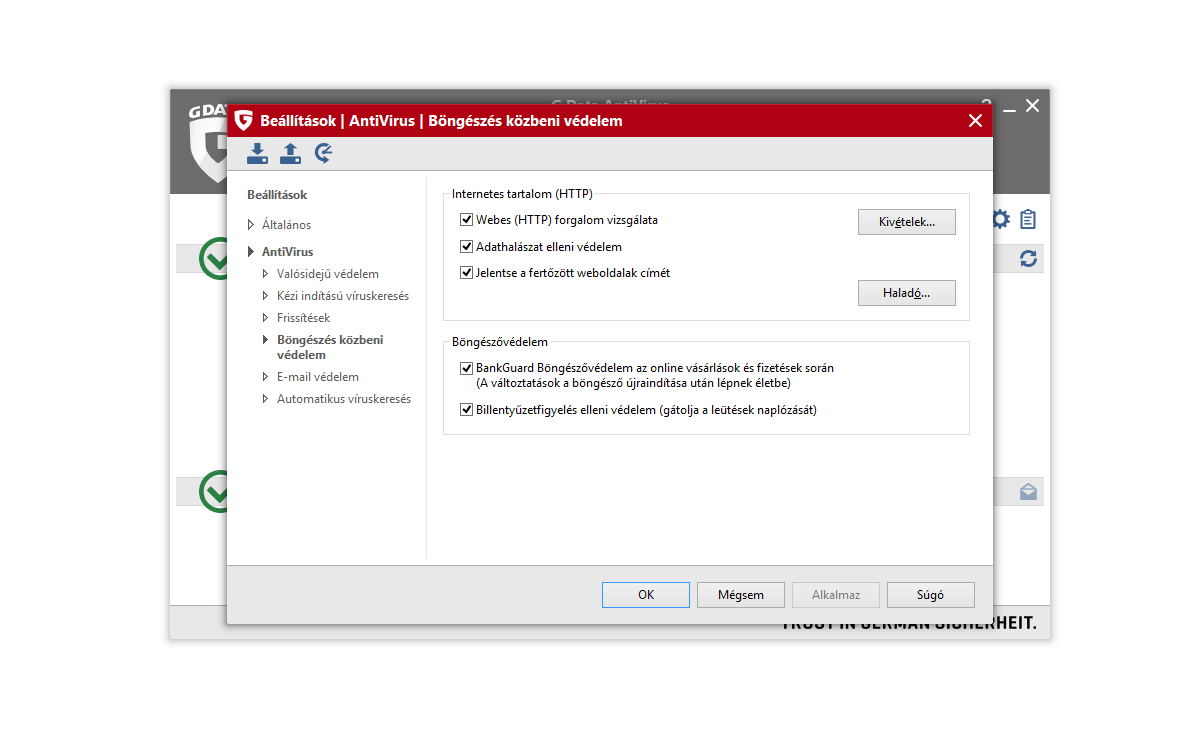Image resolution: width=1200 pixels, height=750 pixels.
Task: Click the Internetes tartalom (HTTP) group label
Action: [x=522, y=194]
